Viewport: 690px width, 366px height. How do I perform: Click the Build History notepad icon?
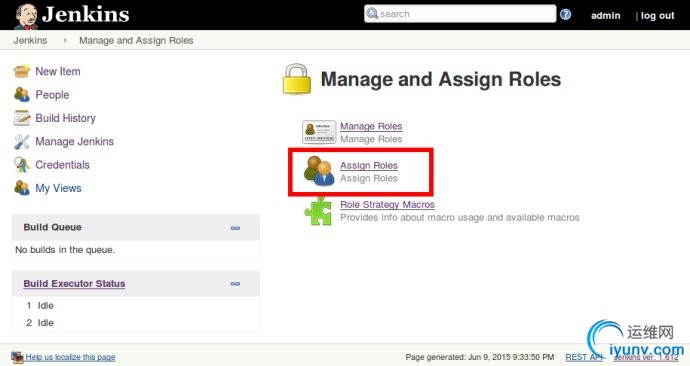pos(22,118)
